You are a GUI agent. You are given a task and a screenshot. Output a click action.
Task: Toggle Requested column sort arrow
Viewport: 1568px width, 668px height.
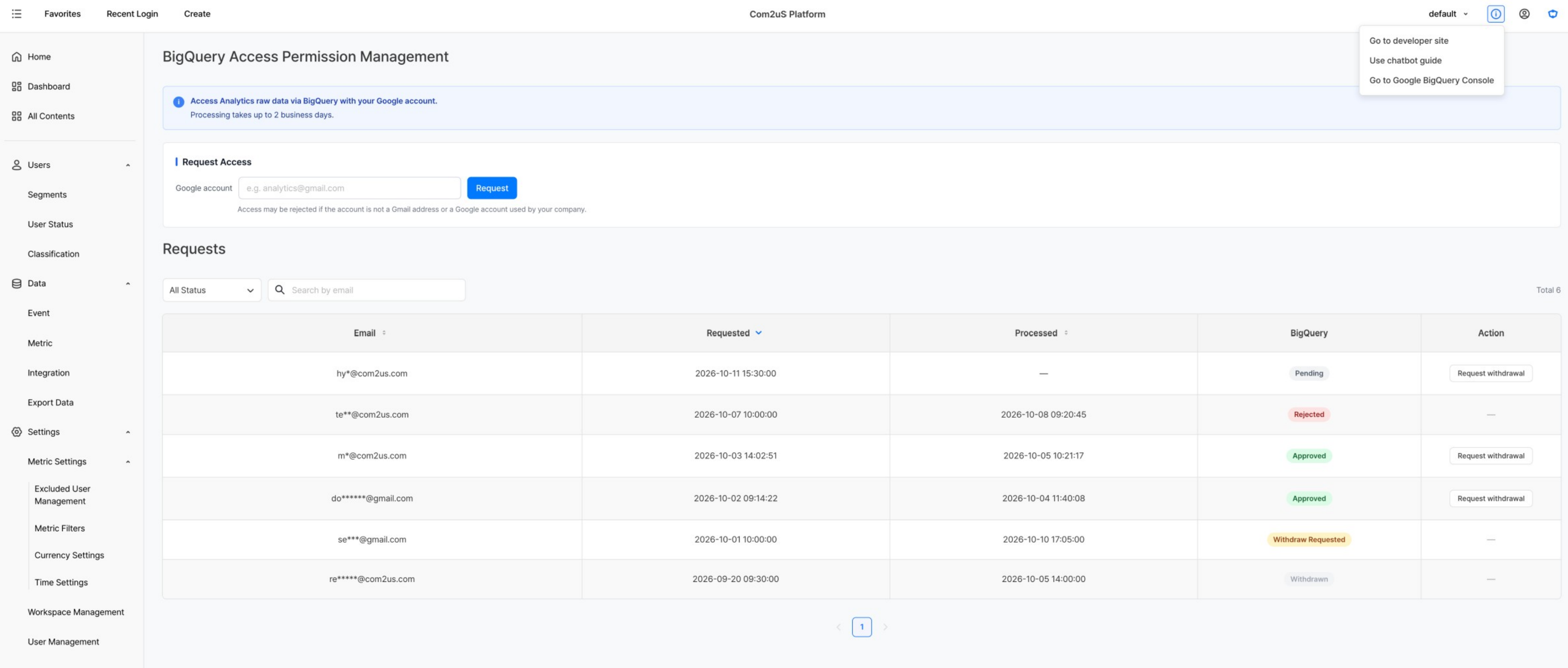coord(758,333)
